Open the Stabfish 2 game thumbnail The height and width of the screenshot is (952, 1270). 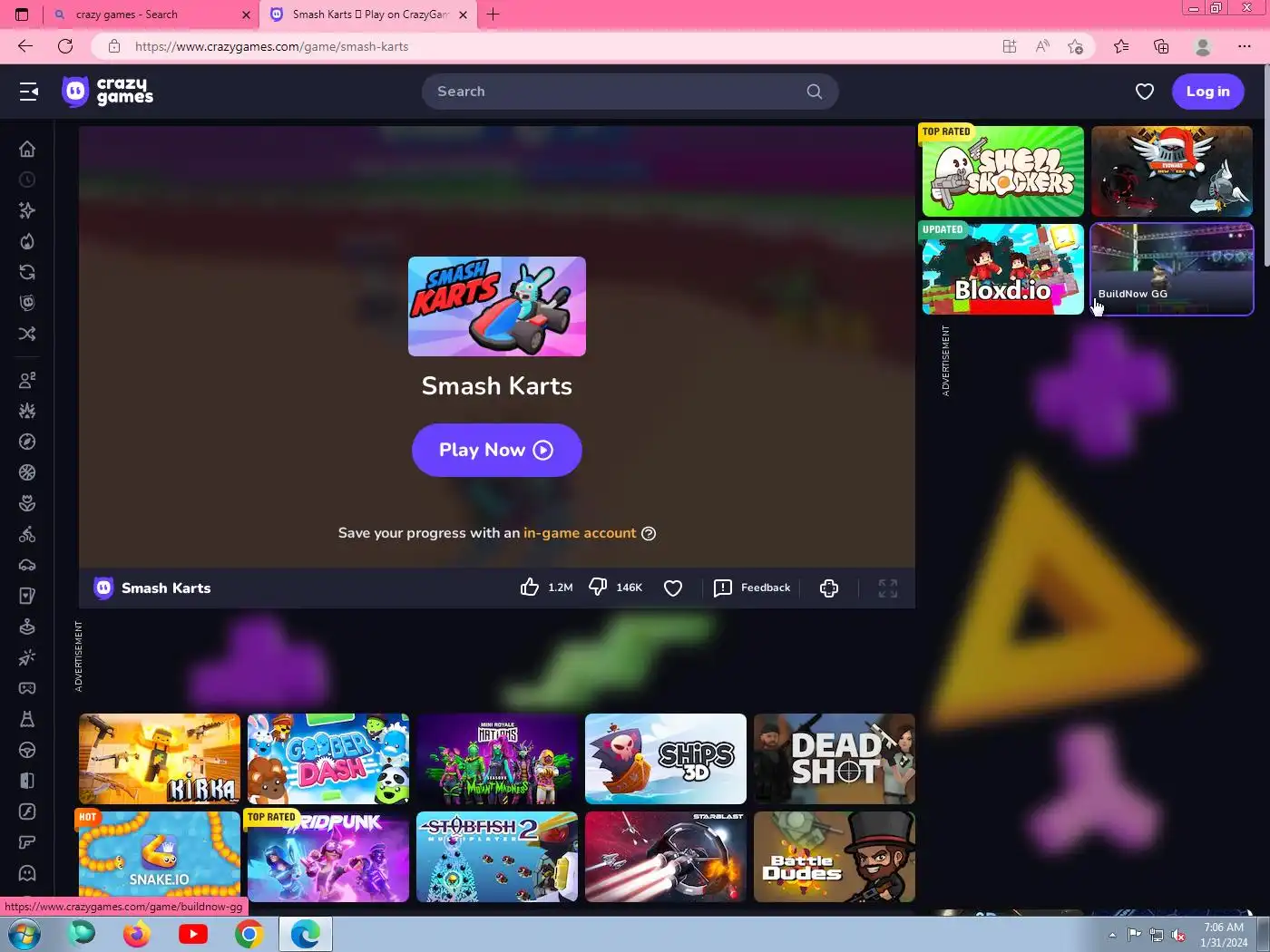(x=497, y=857)
